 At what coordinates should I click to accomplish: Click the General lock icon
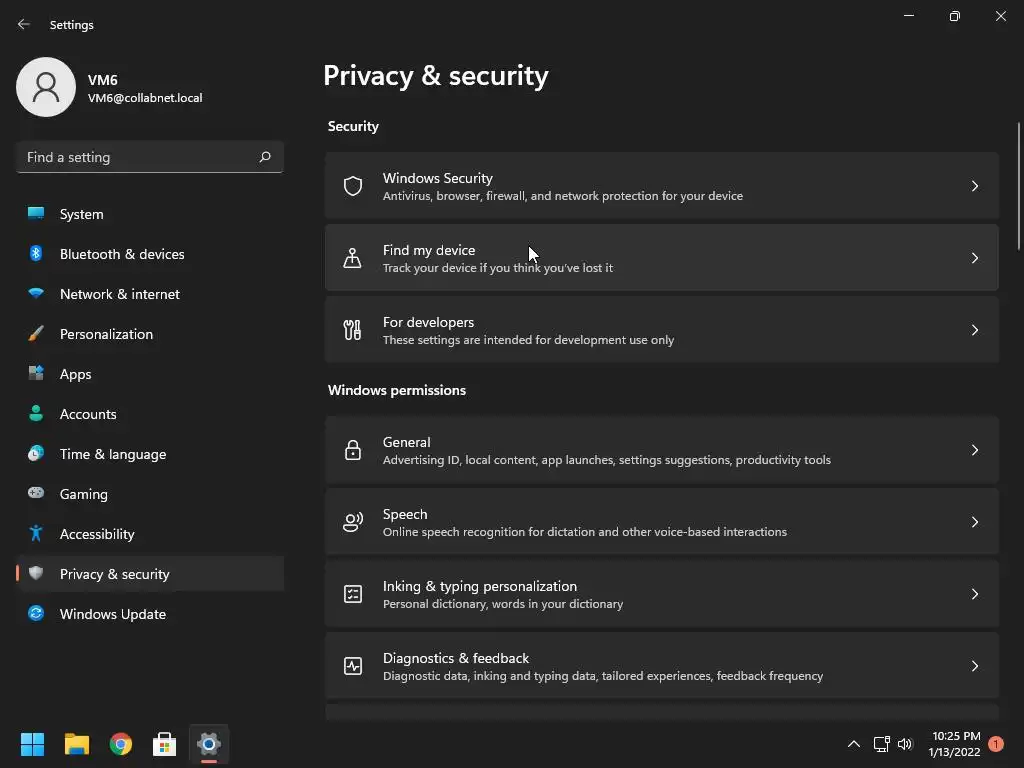(353, 450)
